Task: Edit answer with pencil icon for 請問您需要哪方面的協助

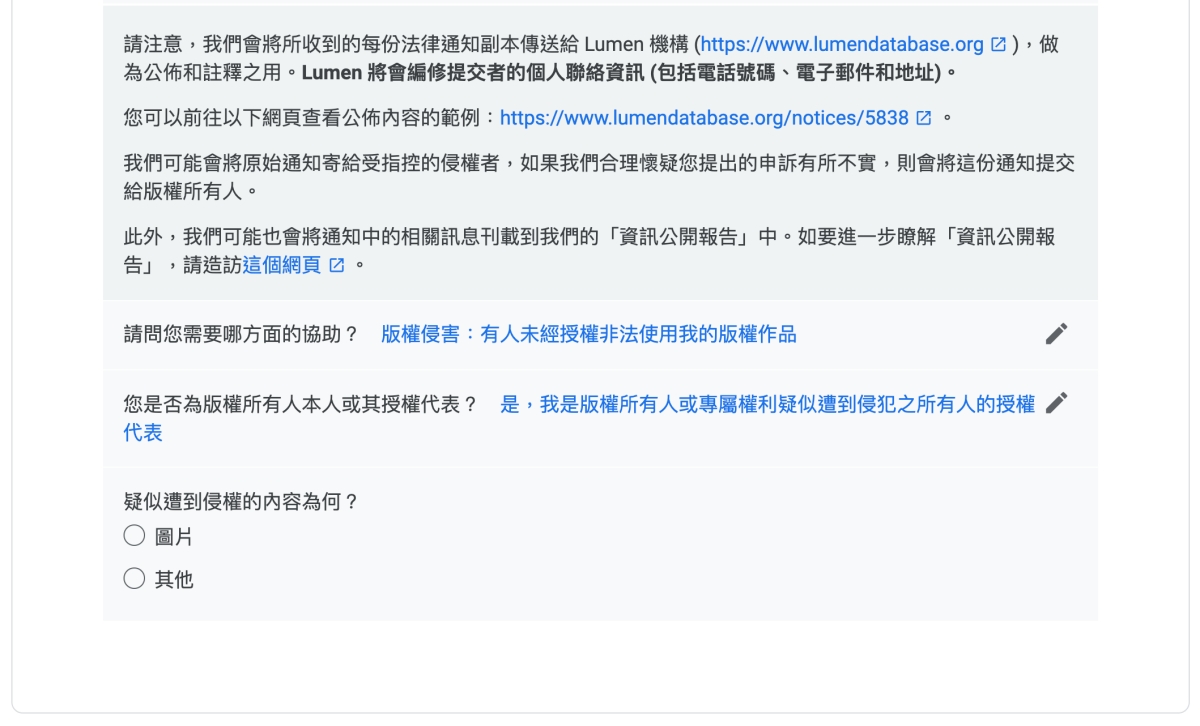Action: (1056, 334)
